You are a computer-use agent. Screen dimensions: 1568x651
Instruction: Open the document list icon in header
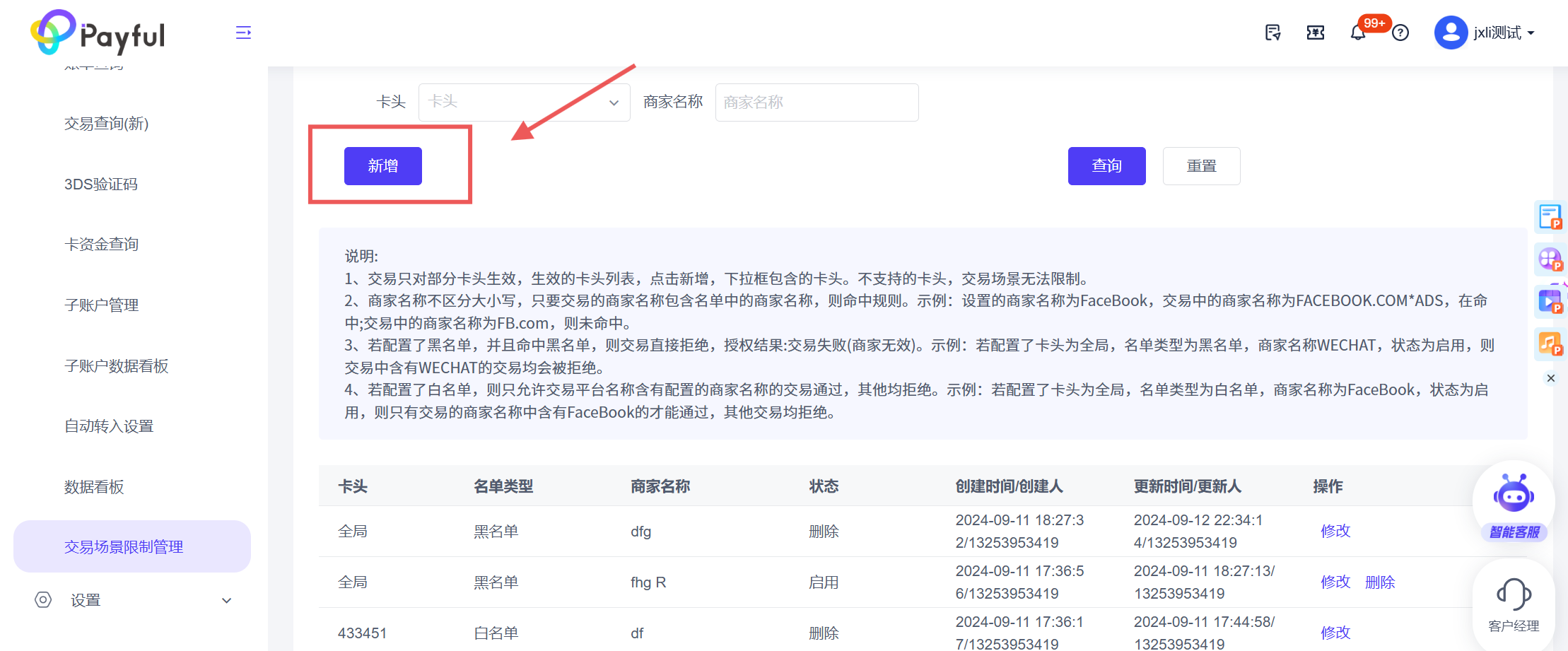click(1272, 33)
